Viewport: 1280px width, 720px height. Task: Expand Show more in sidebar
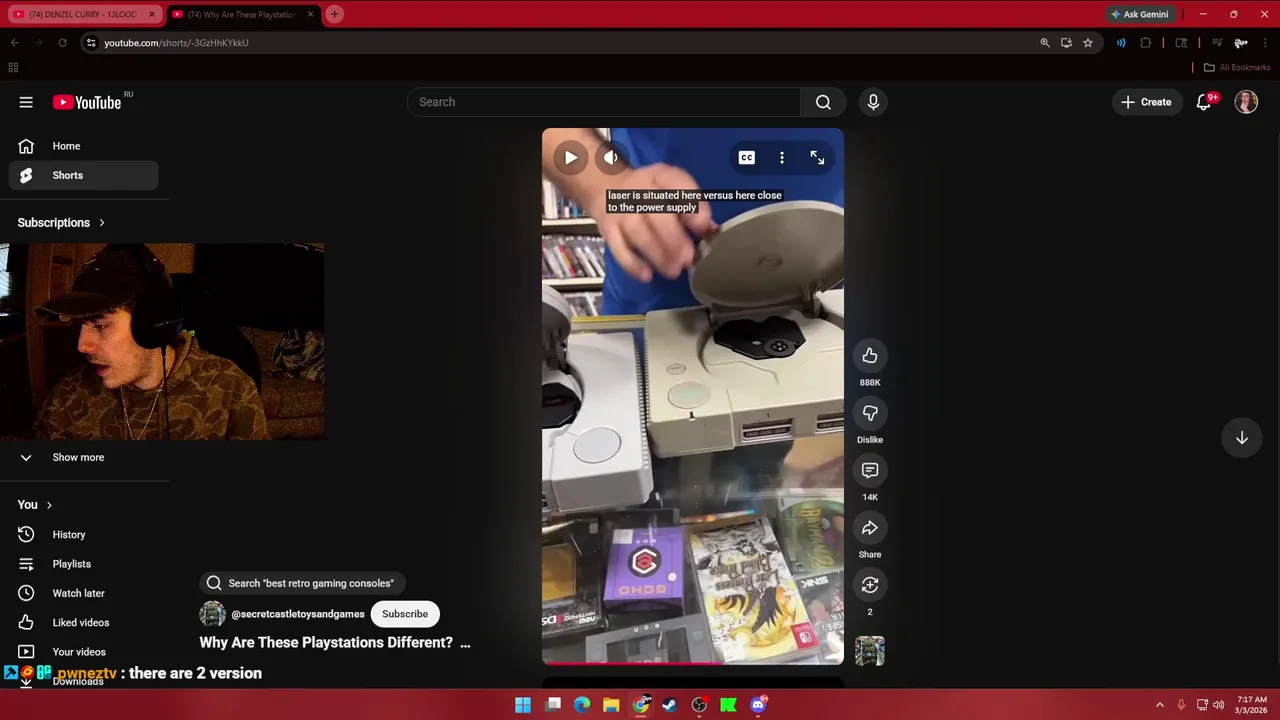coord(84,457)
